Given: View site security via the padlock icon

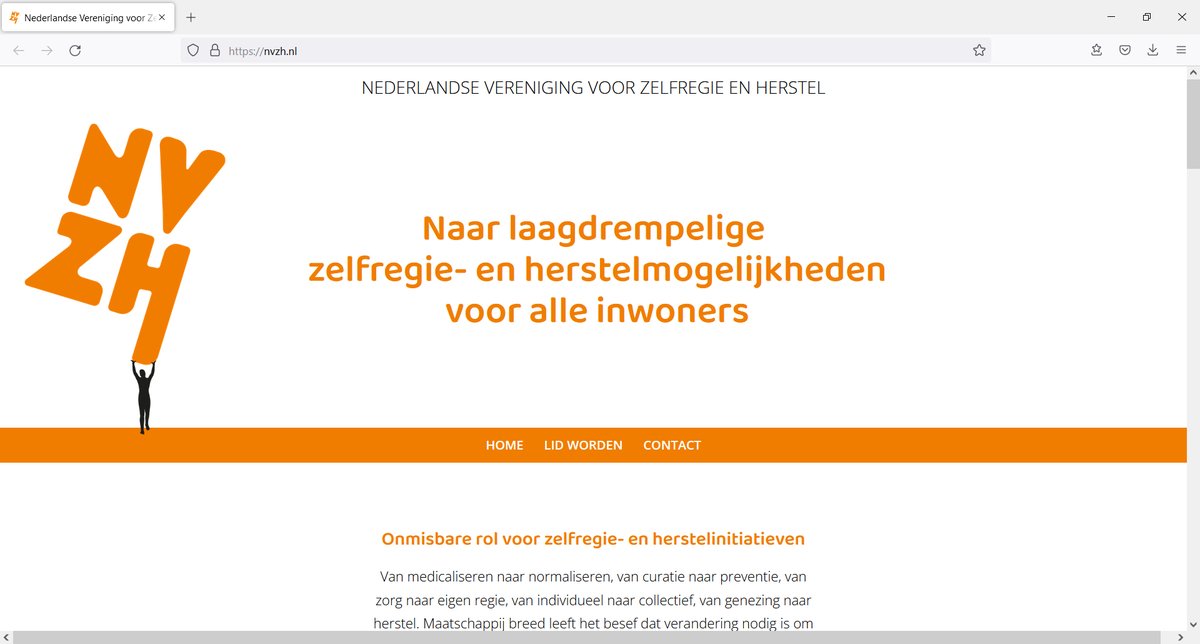Looking at the screenshot, I should tap(214, 49).
